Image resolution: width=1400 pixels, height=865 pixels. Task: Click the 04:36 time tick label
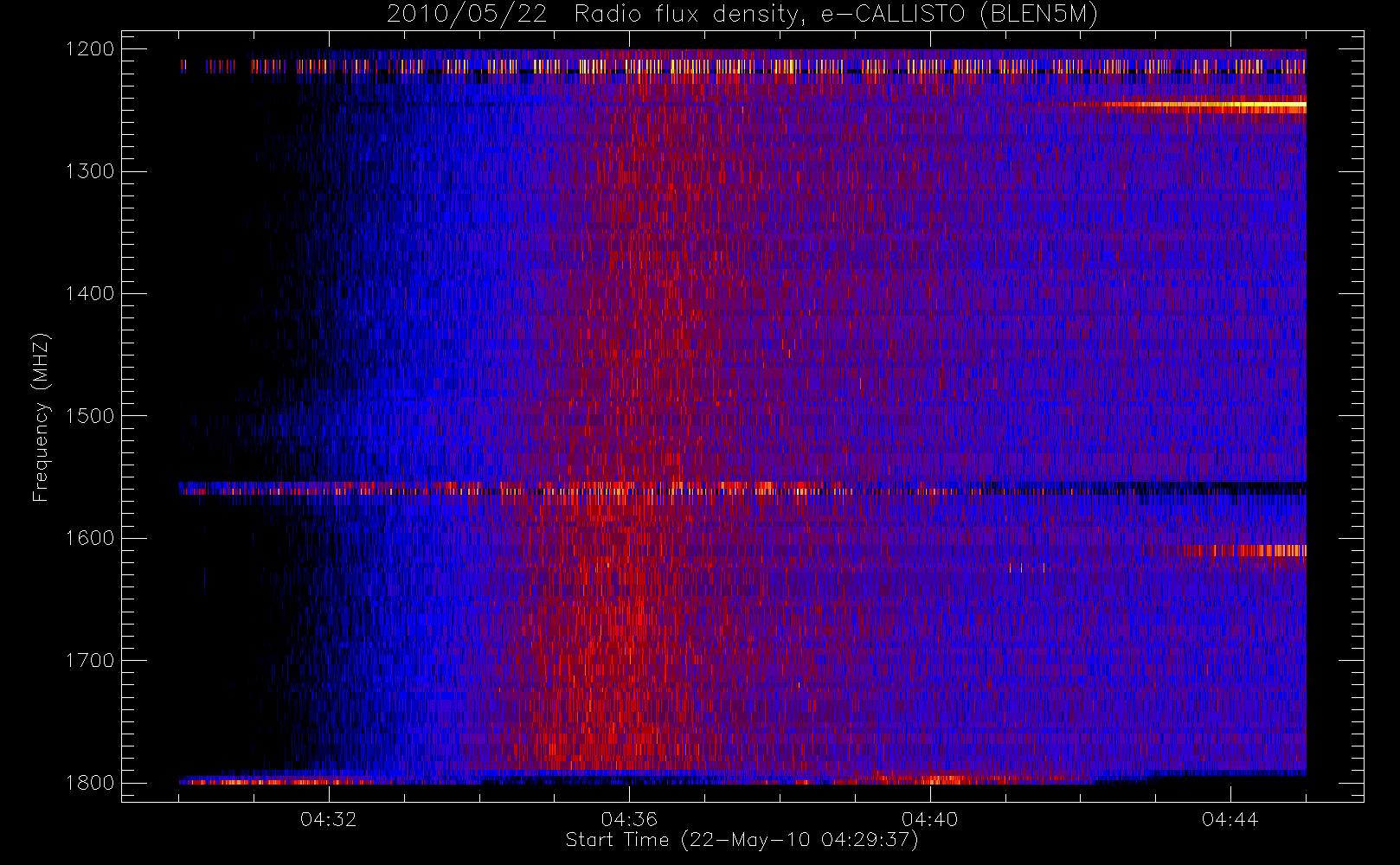click(629, 819)
